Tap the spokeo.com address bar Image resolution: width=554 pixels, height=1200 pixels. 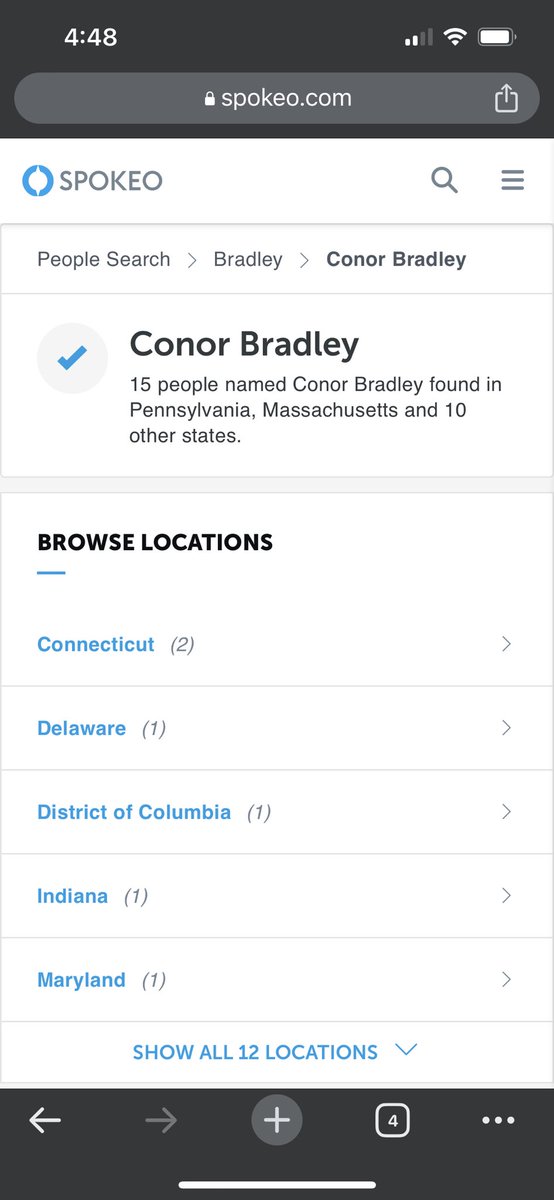pyautogui.click(x=277, y=98)
